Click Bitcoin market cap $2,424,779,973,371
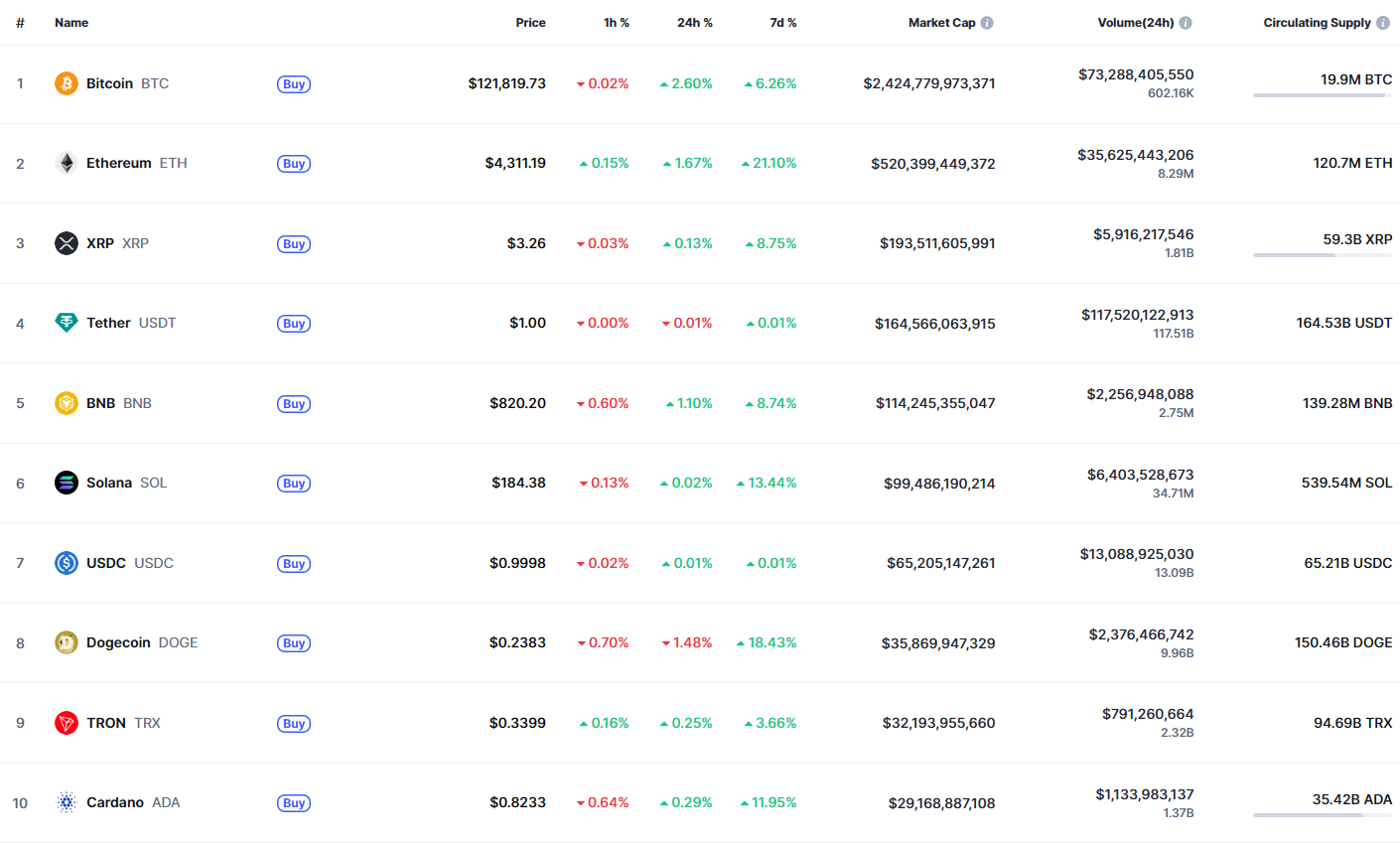The height and width of the screenshot is (843, 1400). point(929,83)
